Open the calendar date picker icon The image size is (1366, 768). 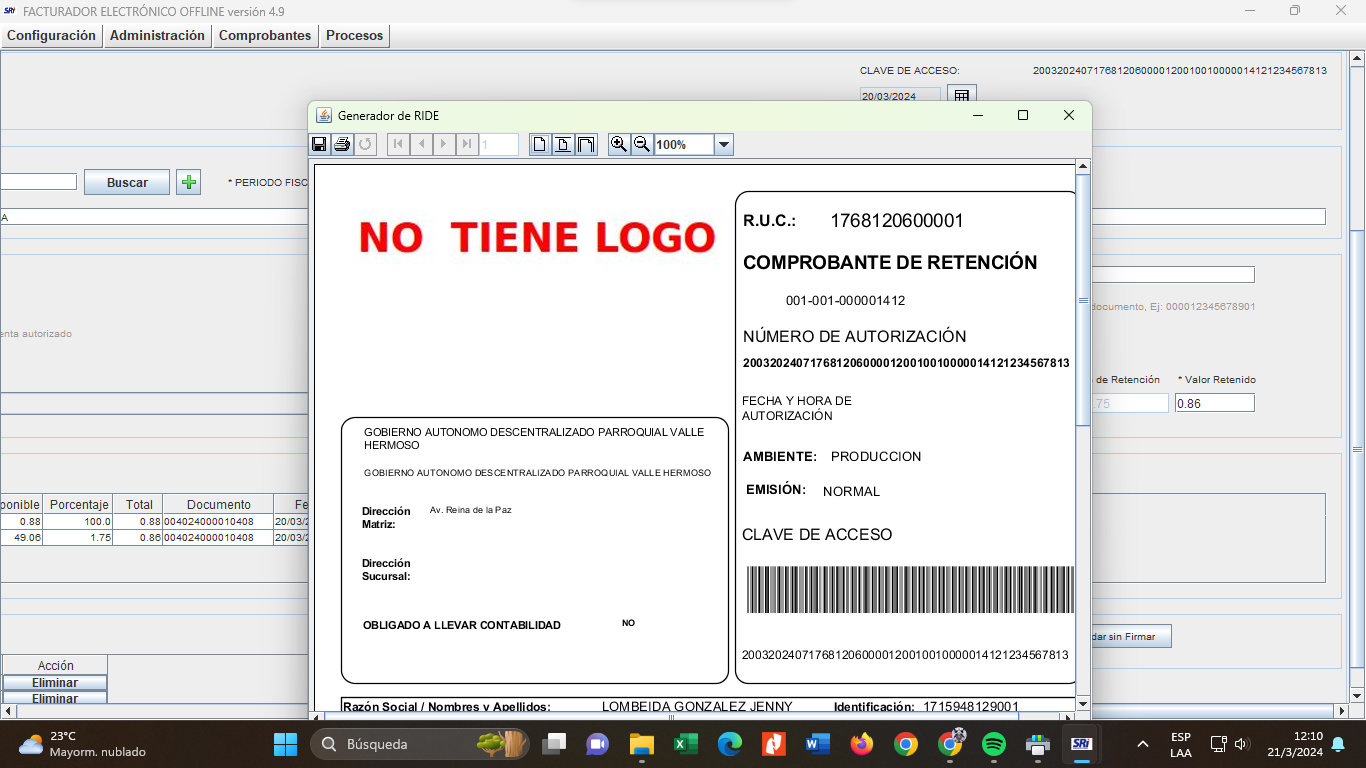pyautogui.click(x=960, y=96)
